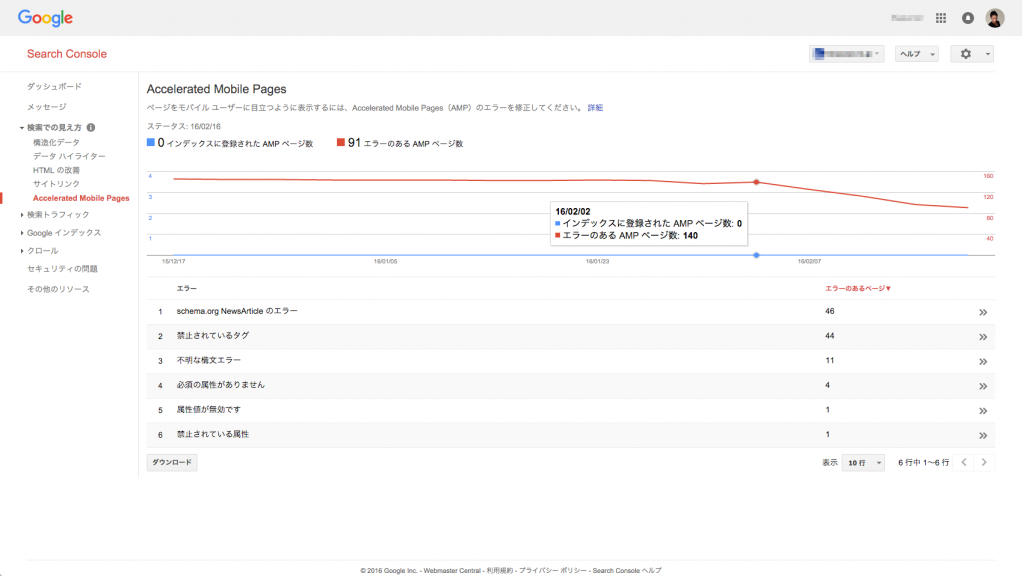The width and height of the screenshot is (1024, 576).
Task: Change the 10行 rows-per-page dropdown
Action: [863, 462]
